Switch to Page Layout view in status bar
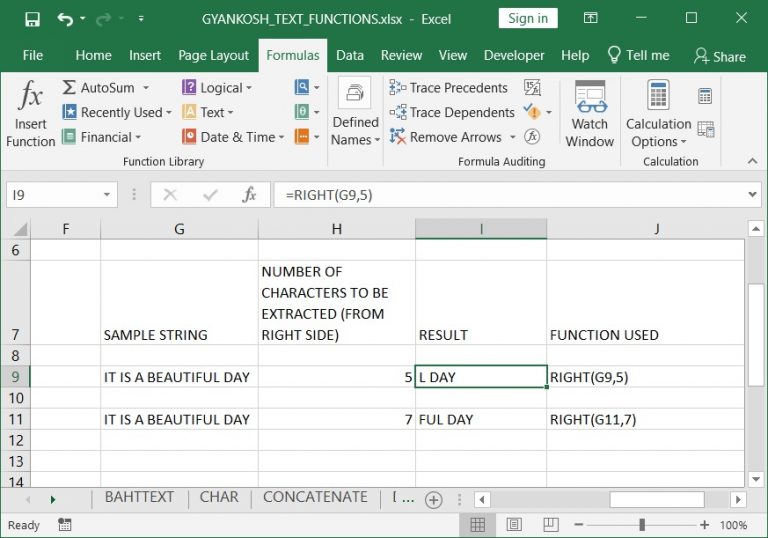The height and width of the screenshot is (538, 768). point(514,525)
